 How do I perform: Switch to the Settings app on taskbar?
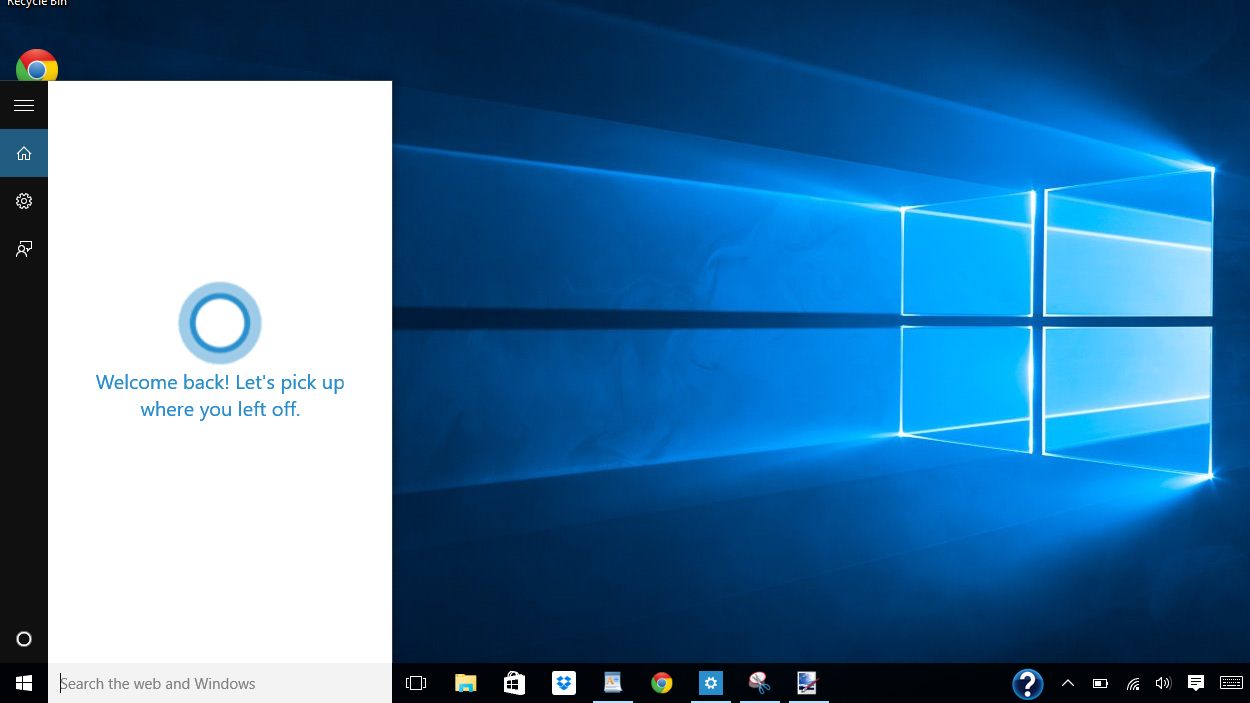click(710, 684)
